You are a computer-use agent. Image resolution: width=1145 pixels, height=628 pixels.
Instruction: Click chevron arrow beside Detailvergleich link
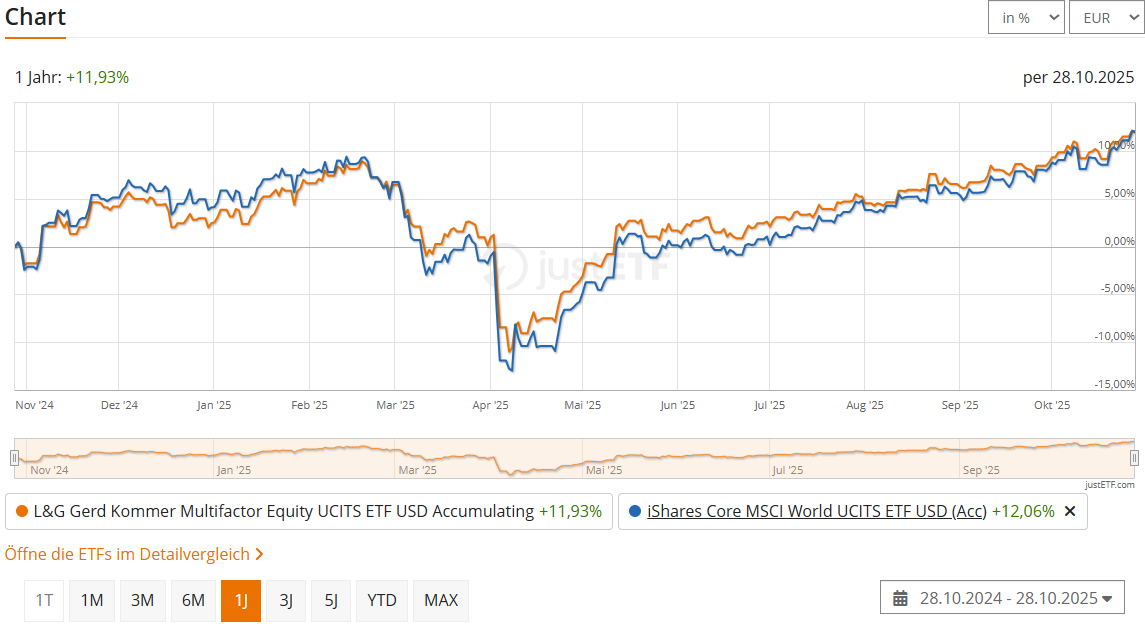[259, 554]
